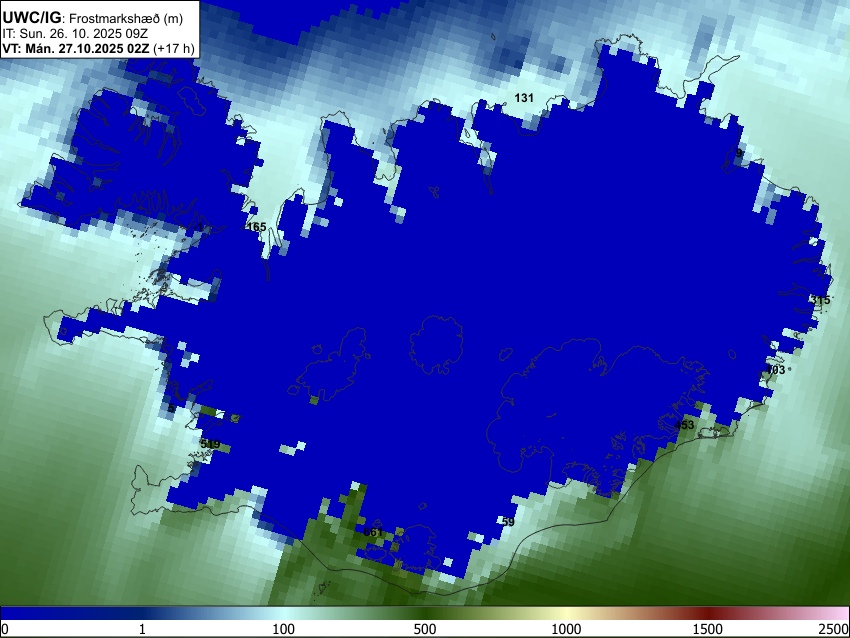This screenshot has width=850, height=638.
Task: Click the color scale tick labeled 1
Action: pos(142,629)
